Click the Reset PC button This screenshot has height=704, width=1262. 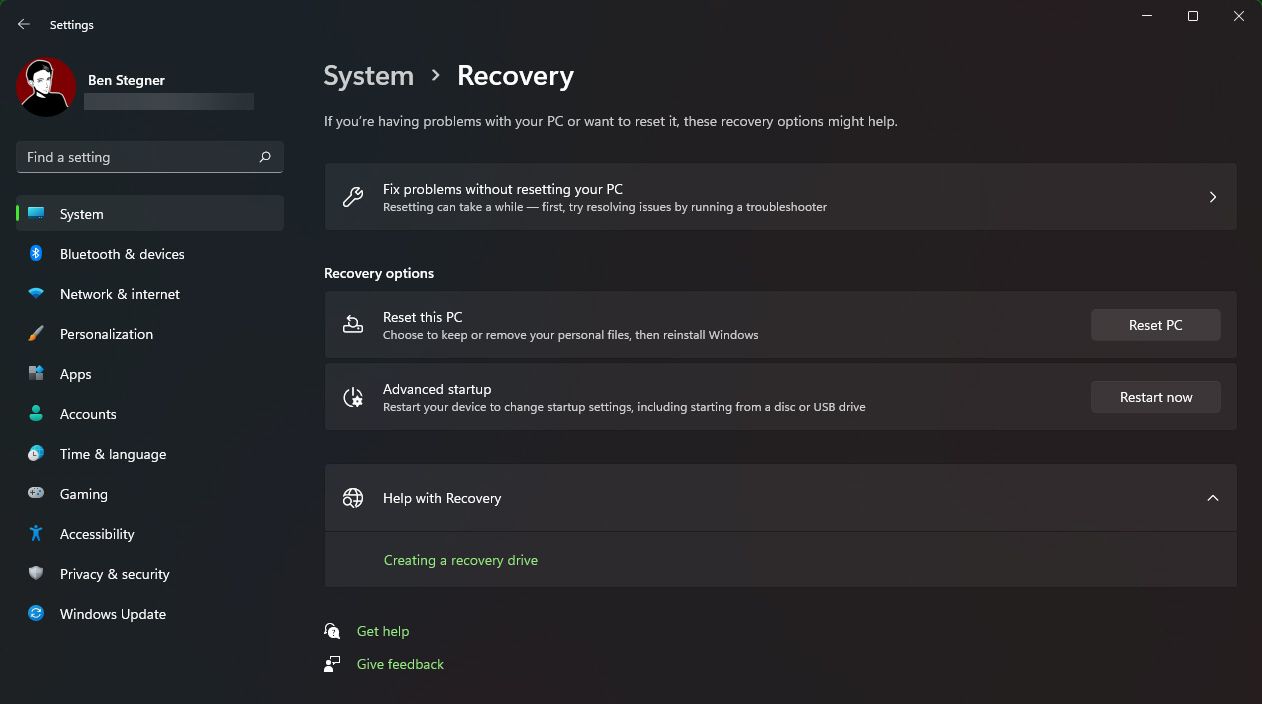point(1155,324)
